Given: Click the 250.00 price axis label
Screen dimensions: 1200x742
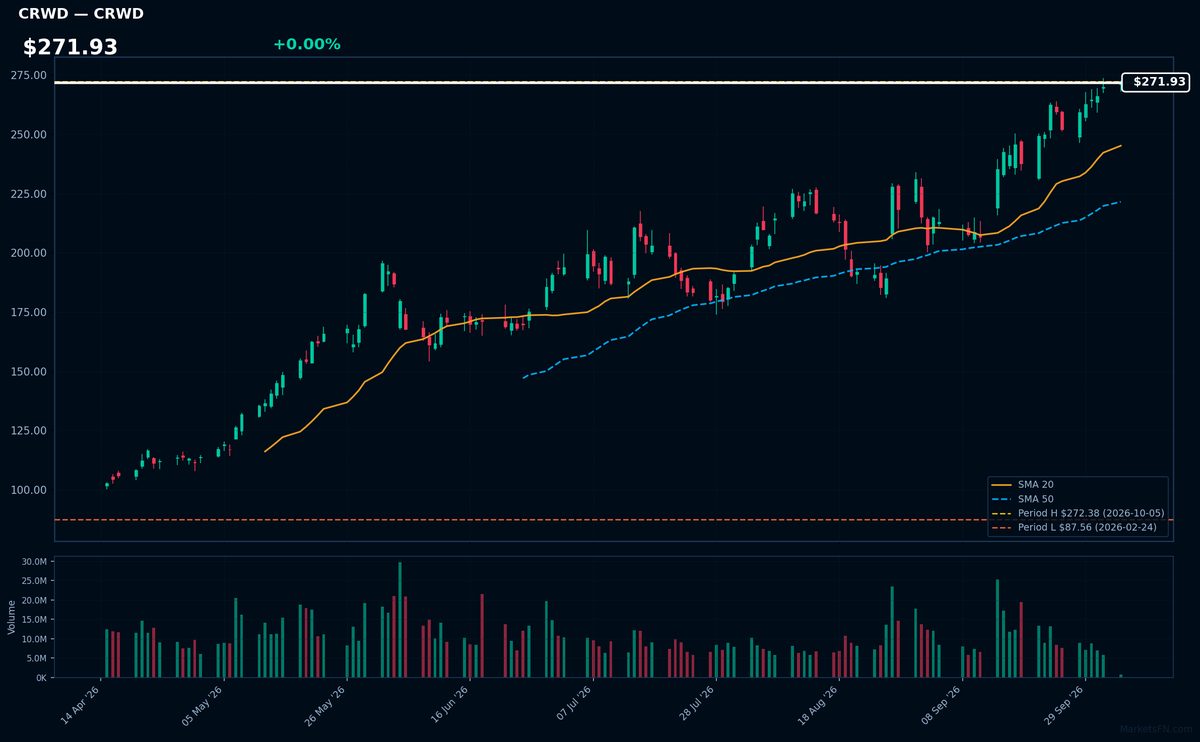Looking at the screenshot, I should coord(29,135).
